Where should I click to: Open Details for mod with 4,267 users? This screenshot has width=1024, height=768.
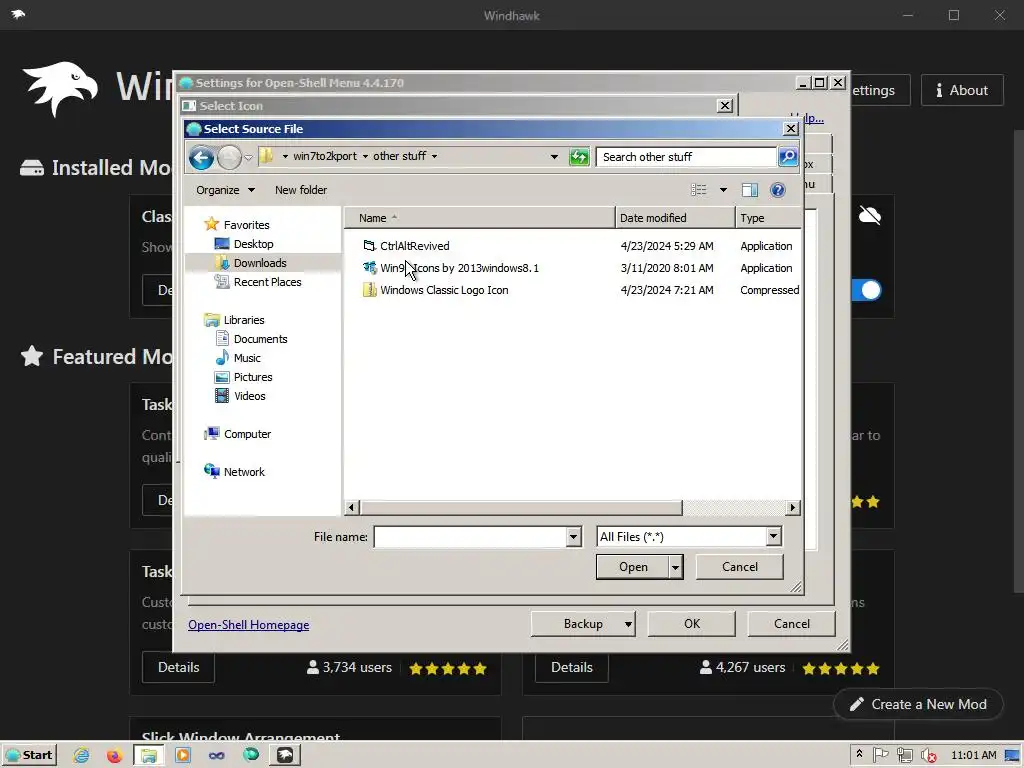coord(571,667)
